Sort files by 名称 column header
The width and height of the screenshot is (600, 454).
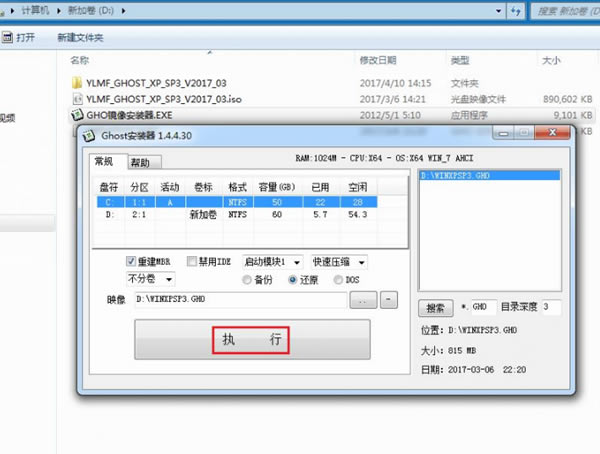[x=80, y=60]
